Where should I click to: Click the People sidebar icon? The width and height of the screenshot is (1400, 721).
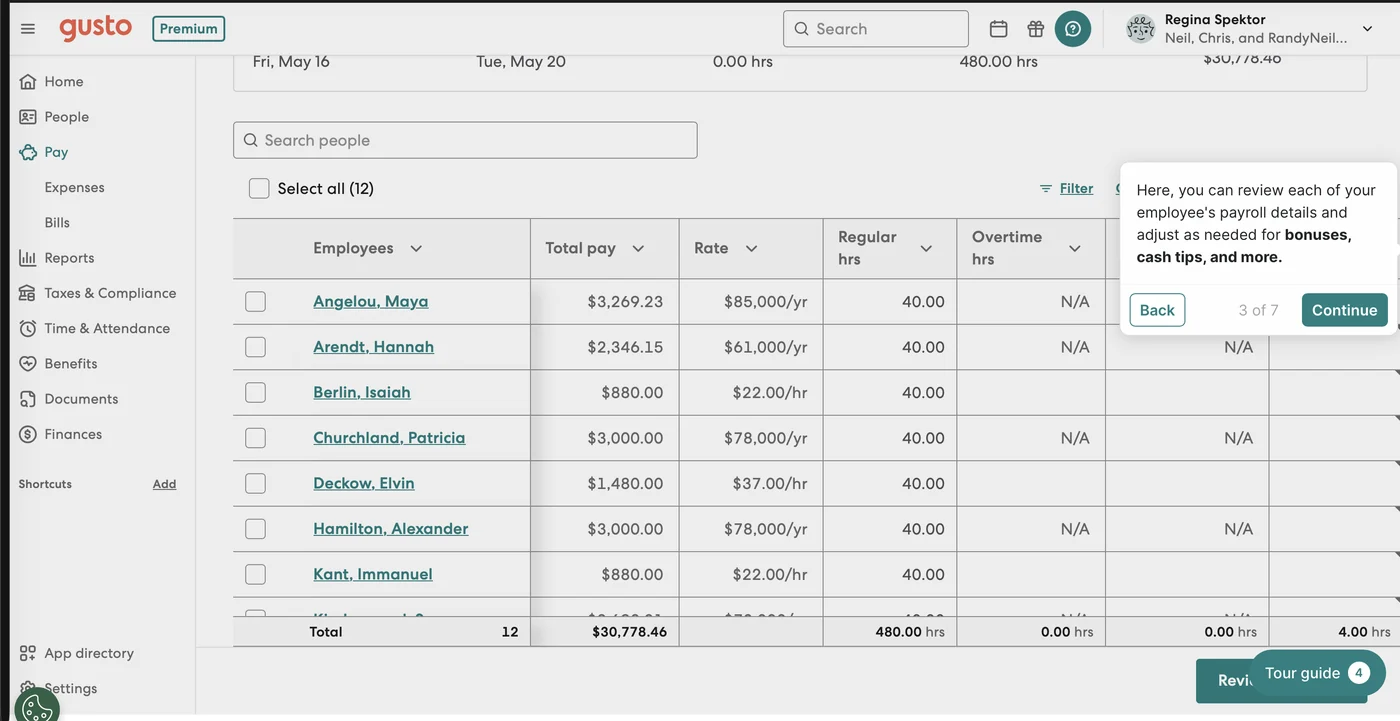point(28,117)
